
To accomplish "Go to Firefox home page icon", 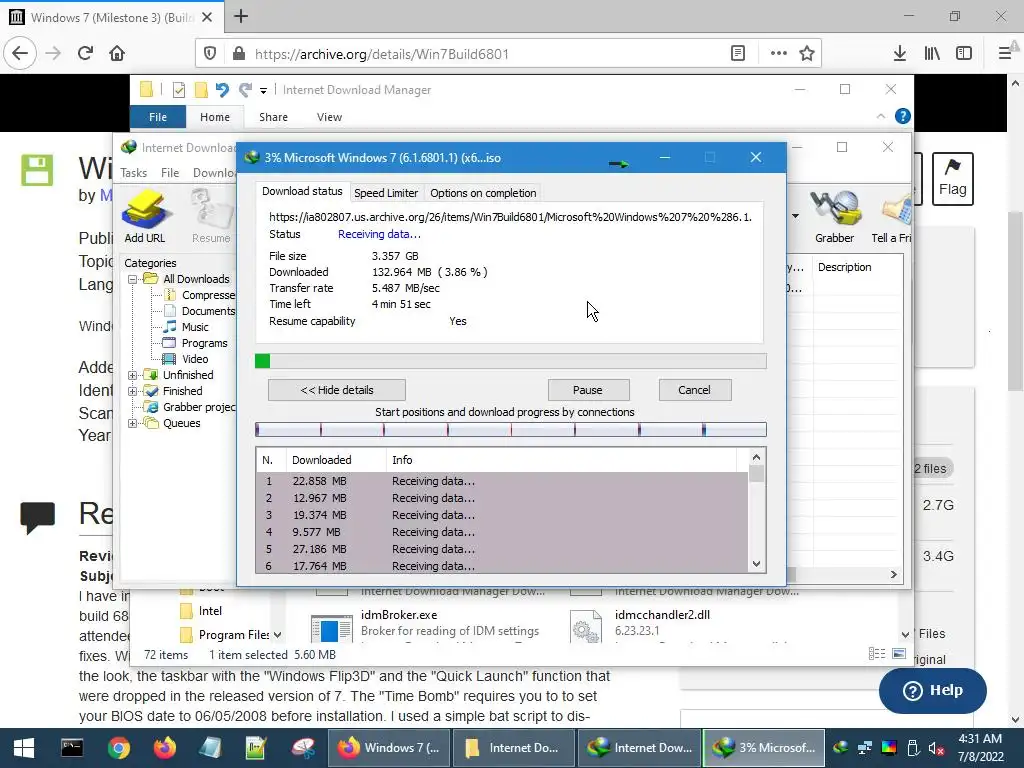I will [x=117, y=54].
